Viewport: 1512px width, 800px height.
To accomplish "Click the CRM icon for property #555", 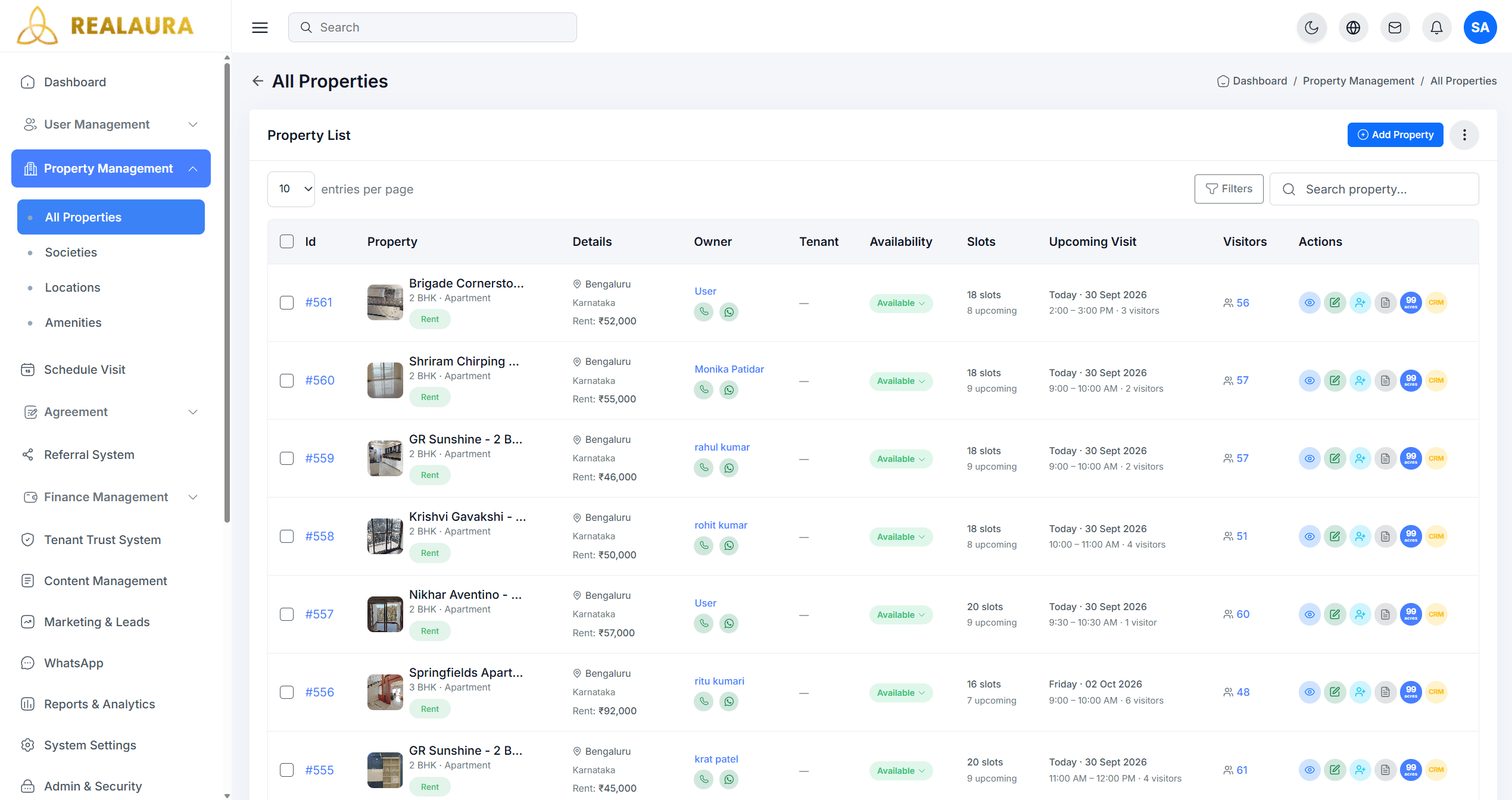I will [x=1436, y=770].
